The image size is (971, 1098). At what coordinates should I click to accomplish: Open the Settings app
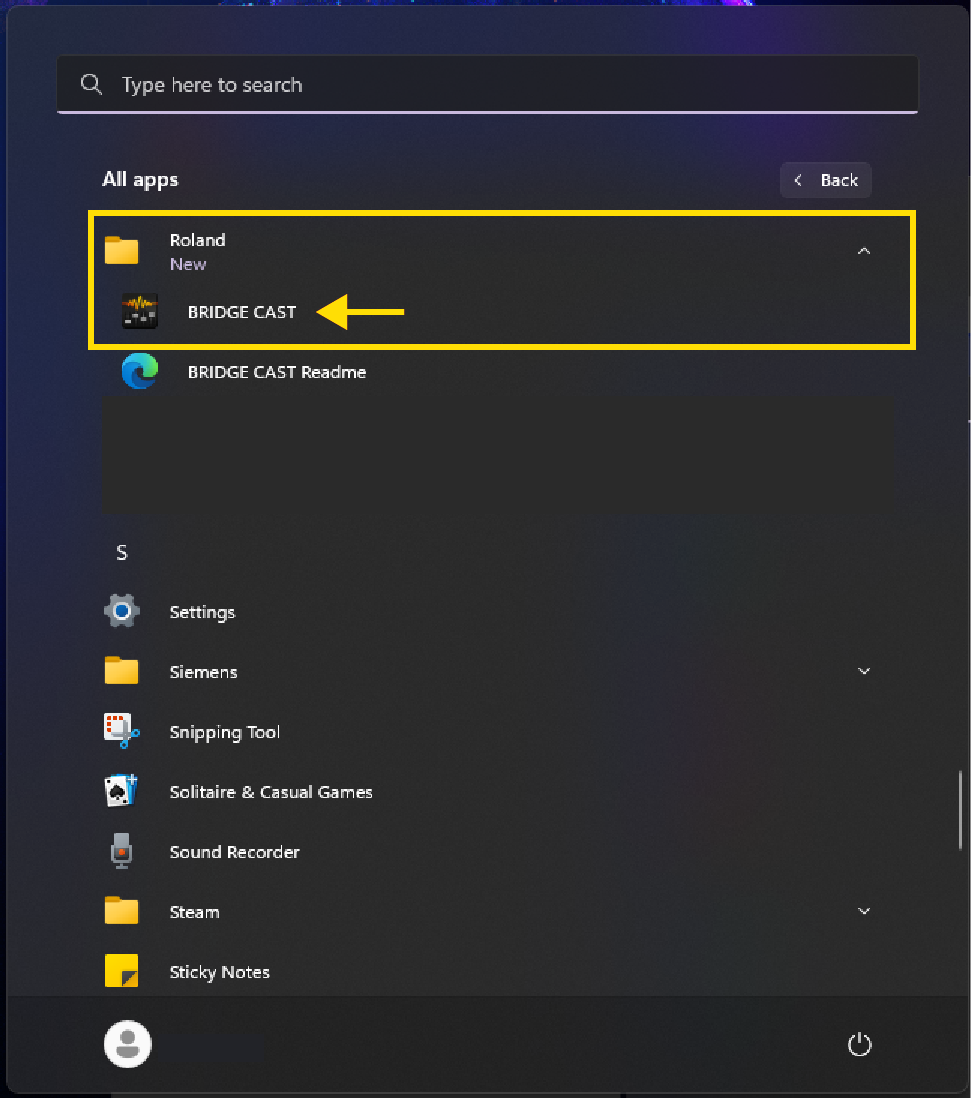coord(202,611)
